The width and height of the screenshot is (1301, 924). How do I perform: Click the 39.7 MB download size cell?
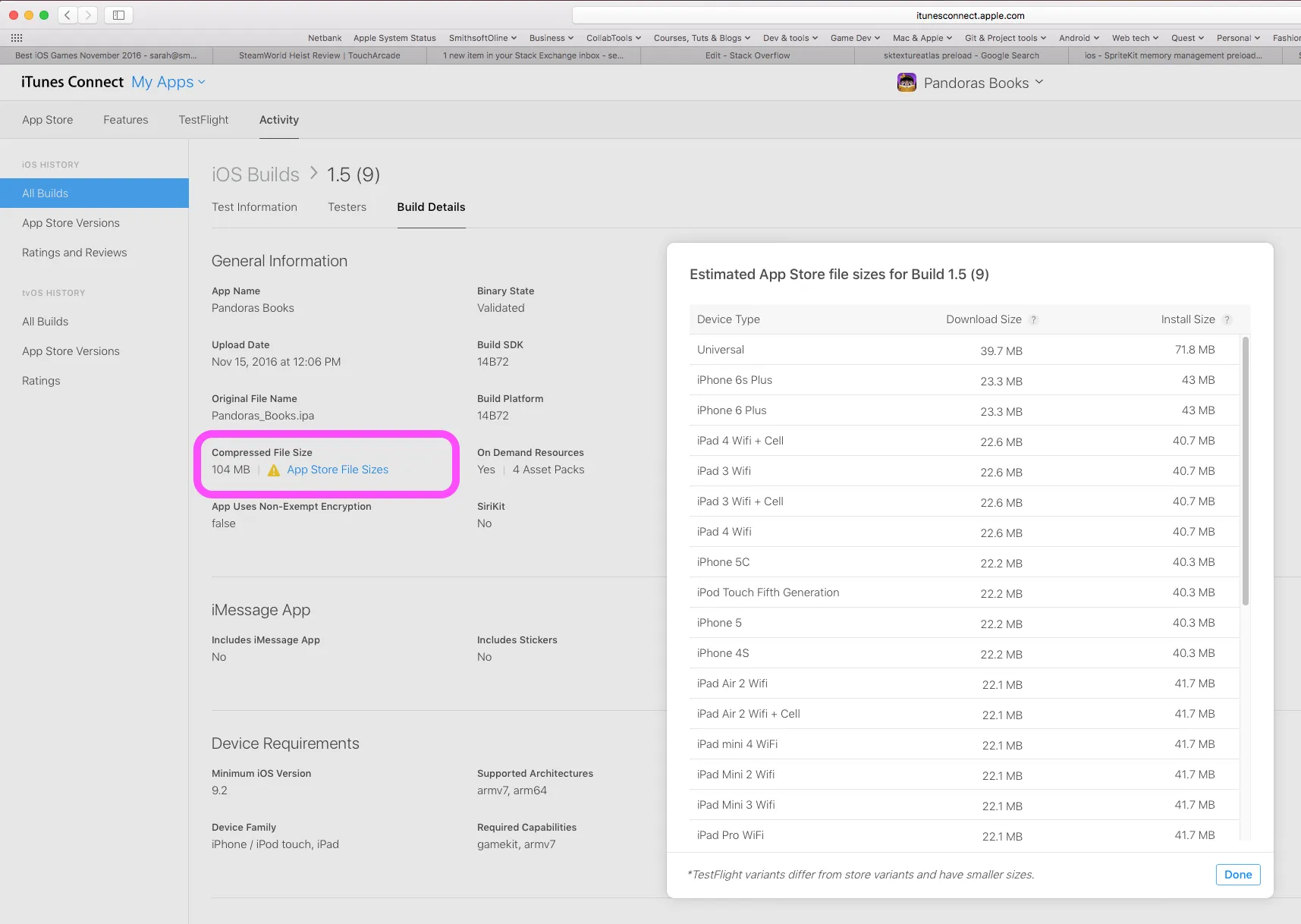click(x=1001, y=351)
